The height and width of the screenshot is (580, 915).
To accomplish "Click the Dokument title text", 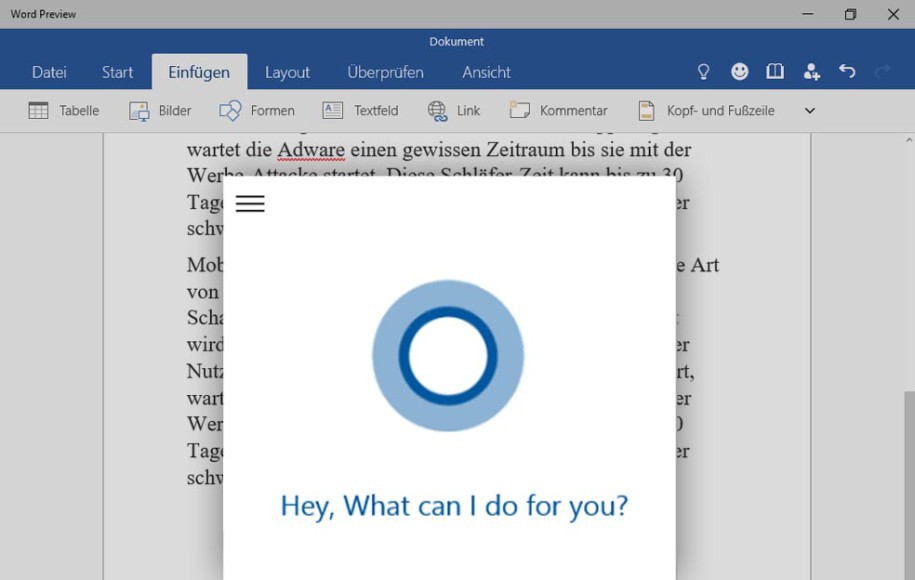I will (x=456, y=41).
